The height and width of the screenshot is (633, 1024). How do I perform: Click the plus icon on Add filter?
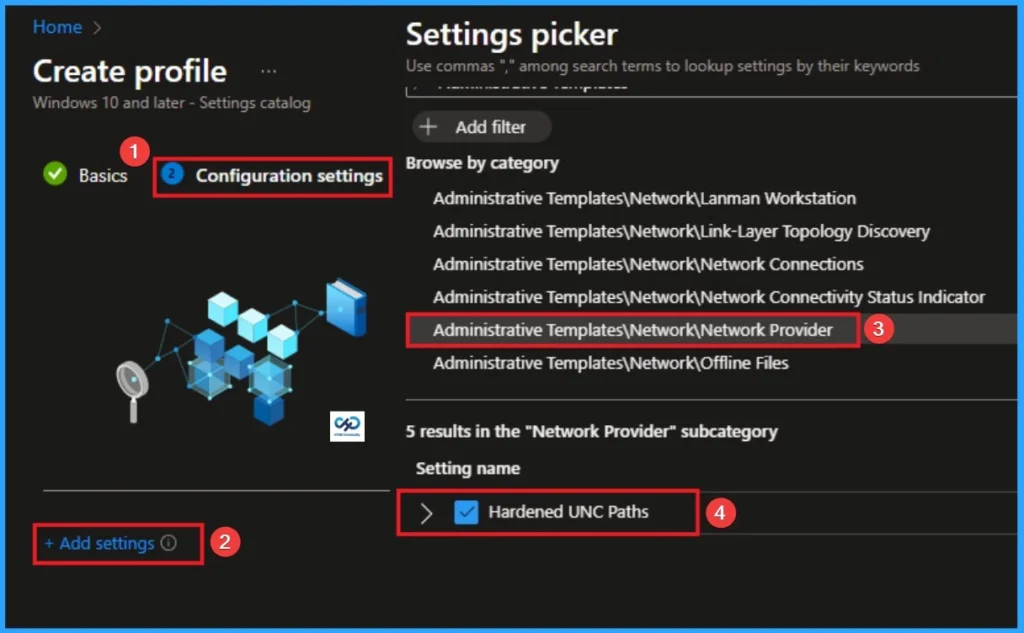click(x=430, y=127)
